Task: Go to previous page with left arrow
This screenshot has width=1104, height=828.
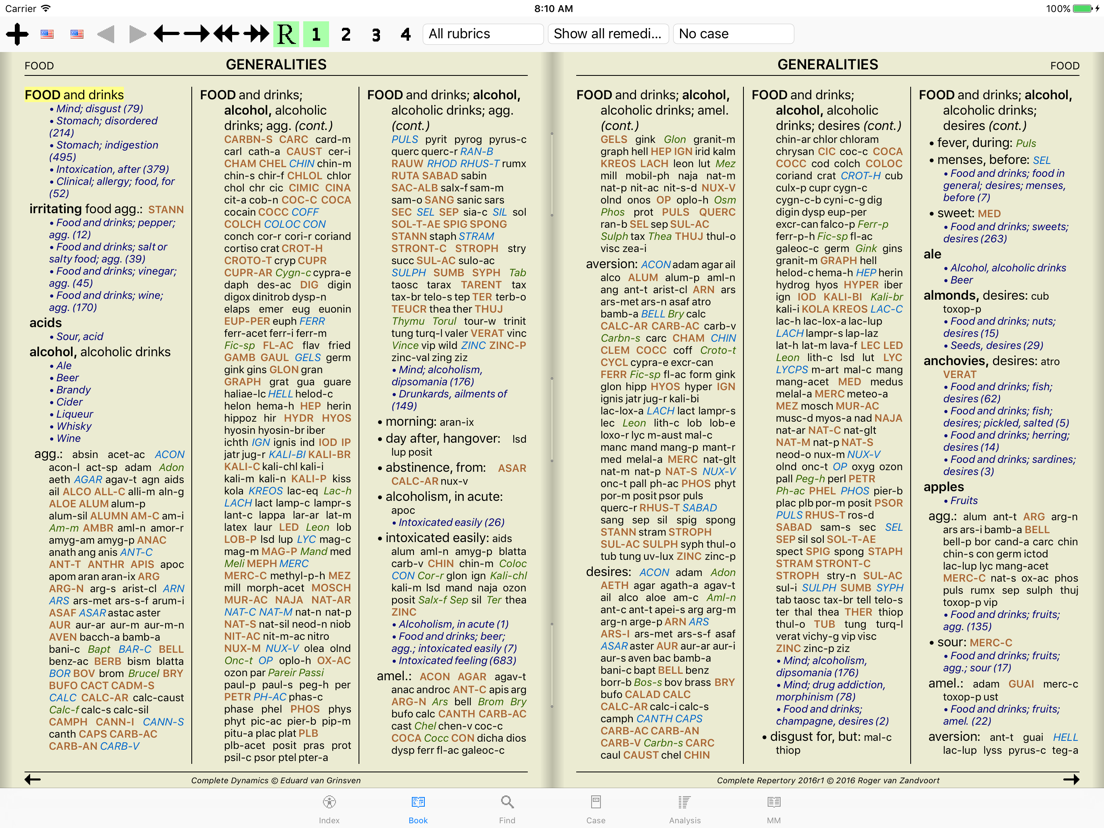Action: click(166, 34)
